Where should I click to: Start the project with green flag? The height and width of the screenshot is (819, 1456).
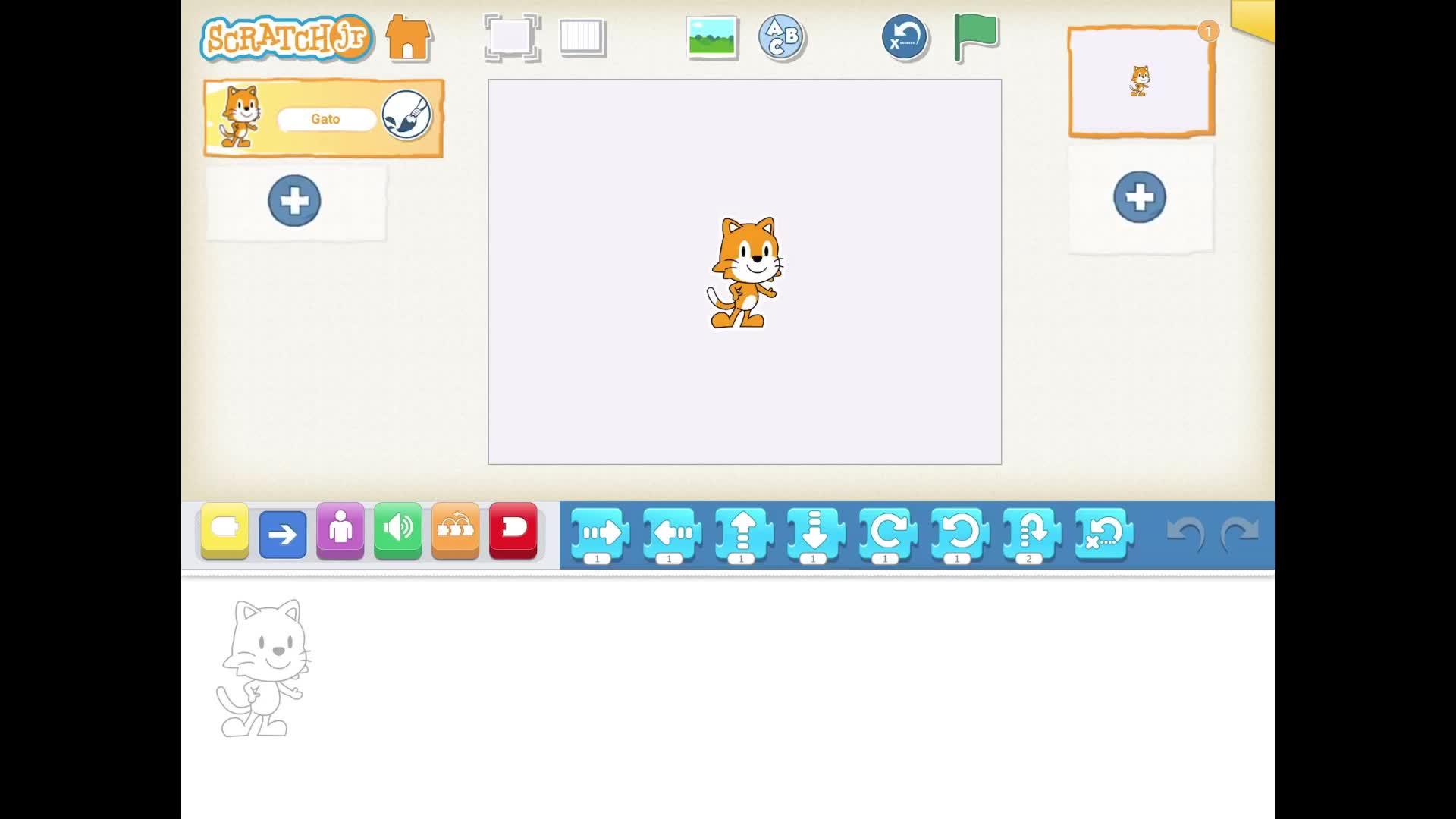[x=976, y=37]
